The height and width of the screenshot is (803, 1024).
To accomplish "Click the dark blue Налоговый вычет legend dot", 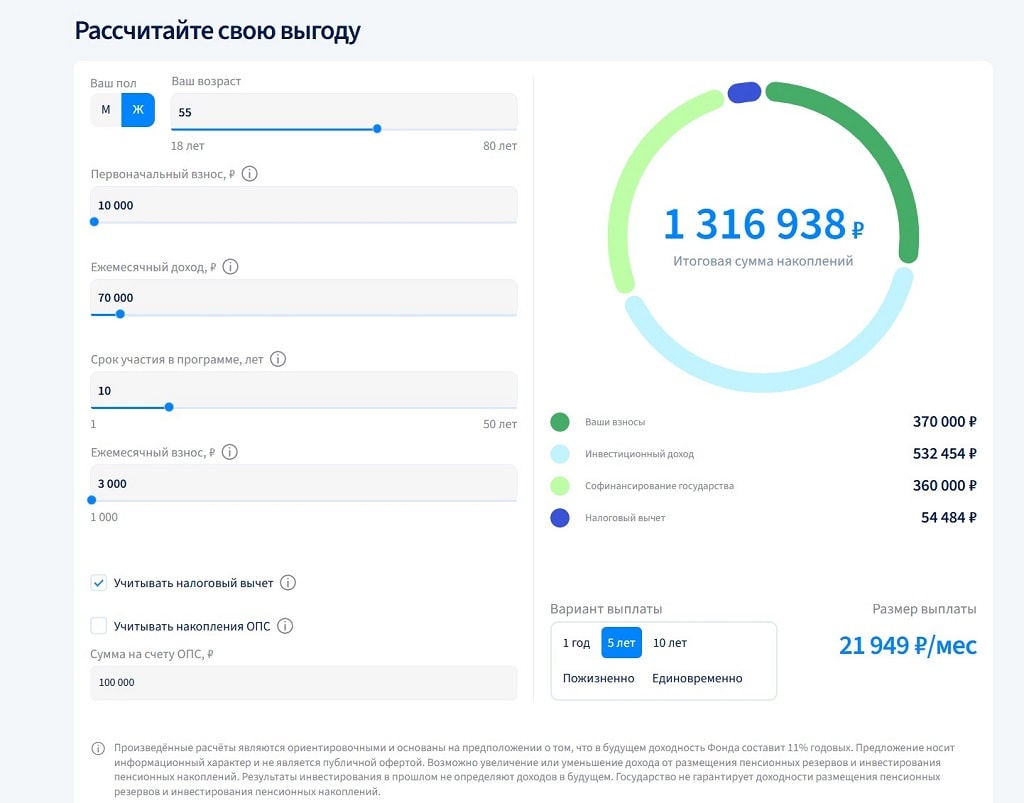I will click(560, 518).
